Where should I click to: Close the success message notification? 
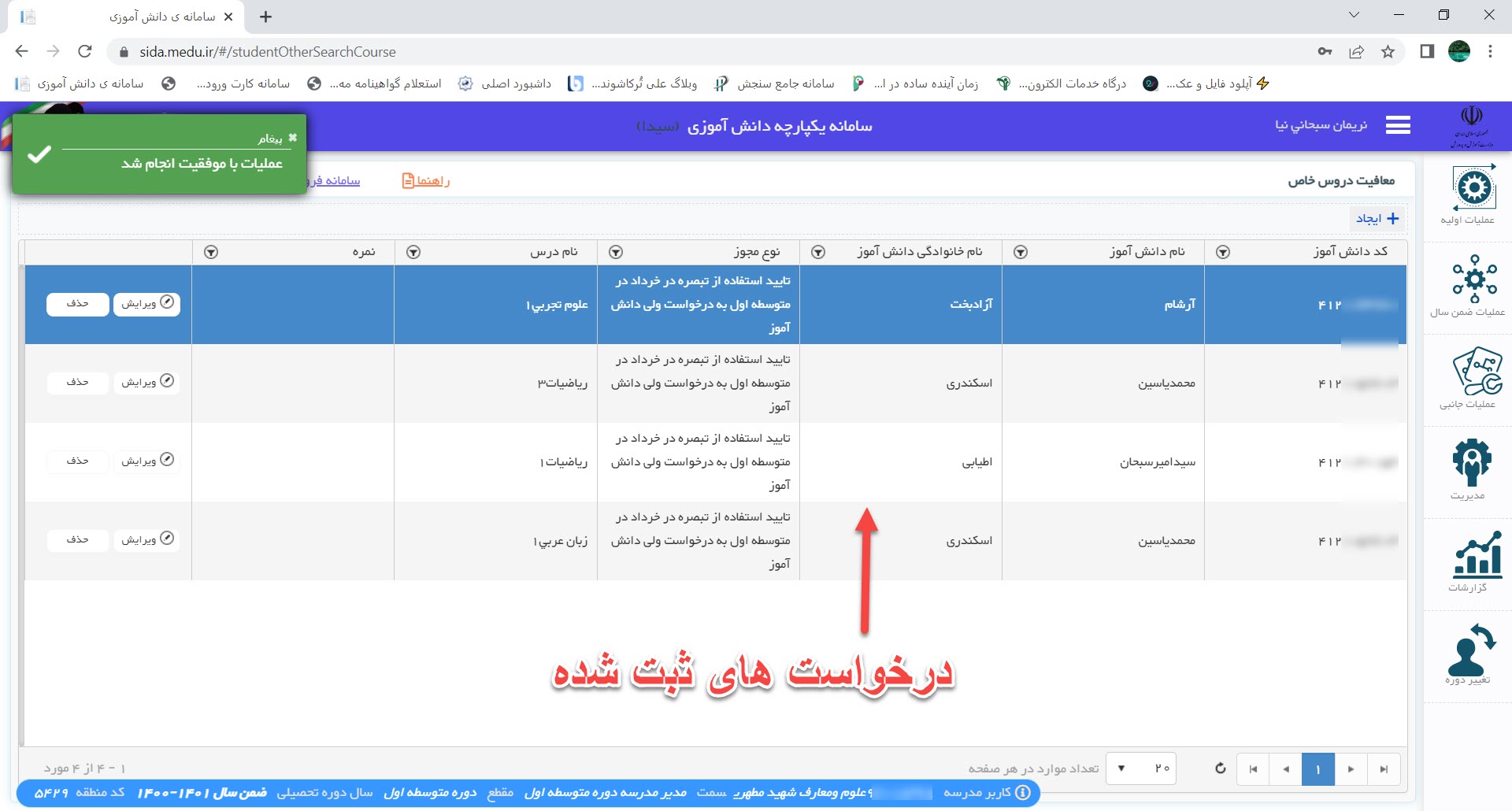293,138
